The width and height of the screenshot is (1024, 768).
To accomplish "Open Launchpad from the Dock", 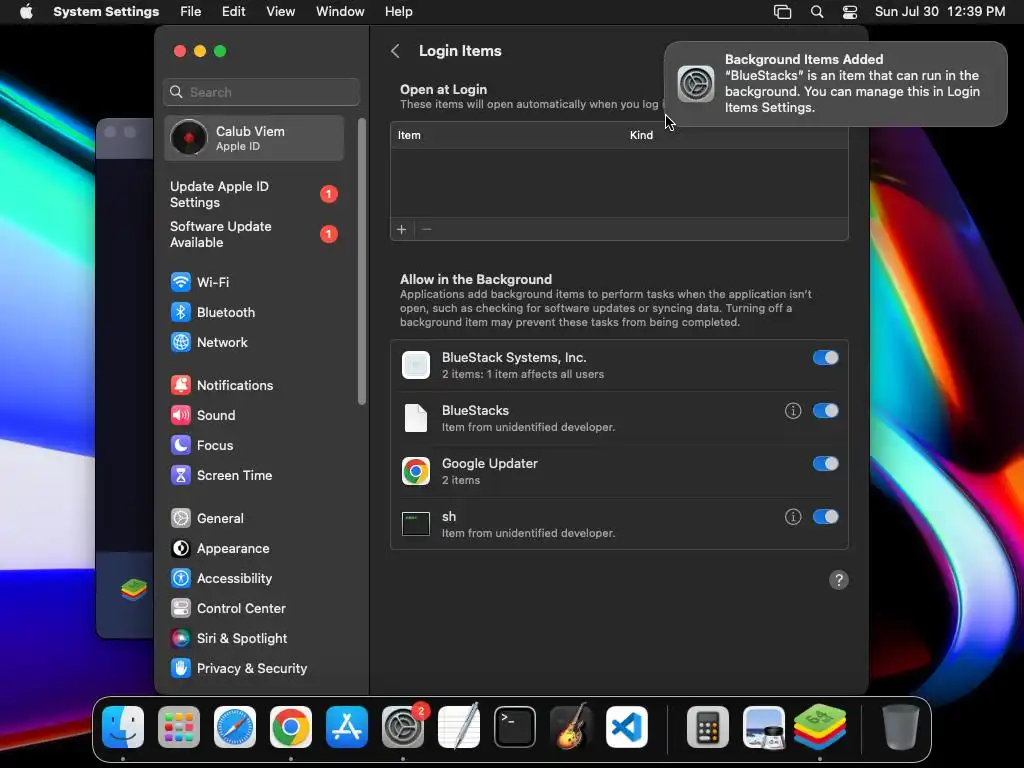I will click(x=179, y=727).
